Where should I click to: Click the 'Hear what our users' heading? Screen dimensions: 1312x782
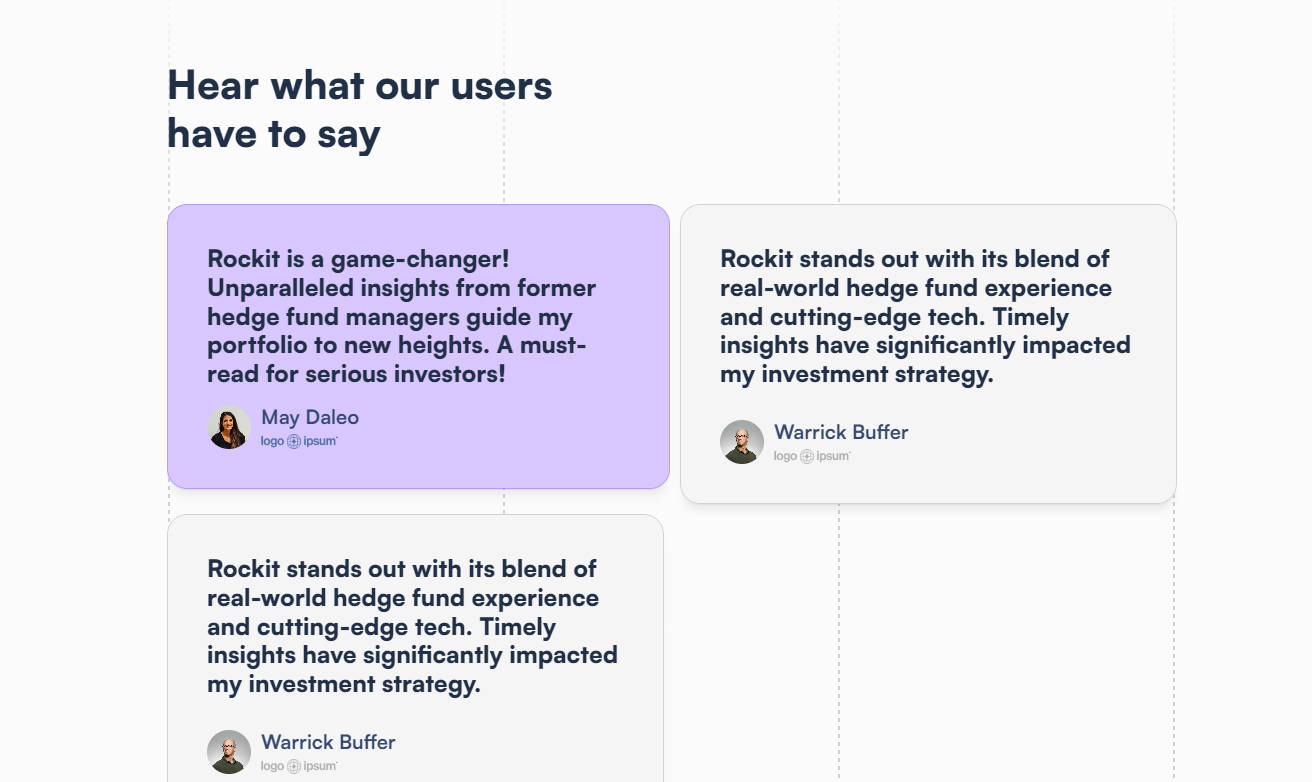[x=359, y=85]
